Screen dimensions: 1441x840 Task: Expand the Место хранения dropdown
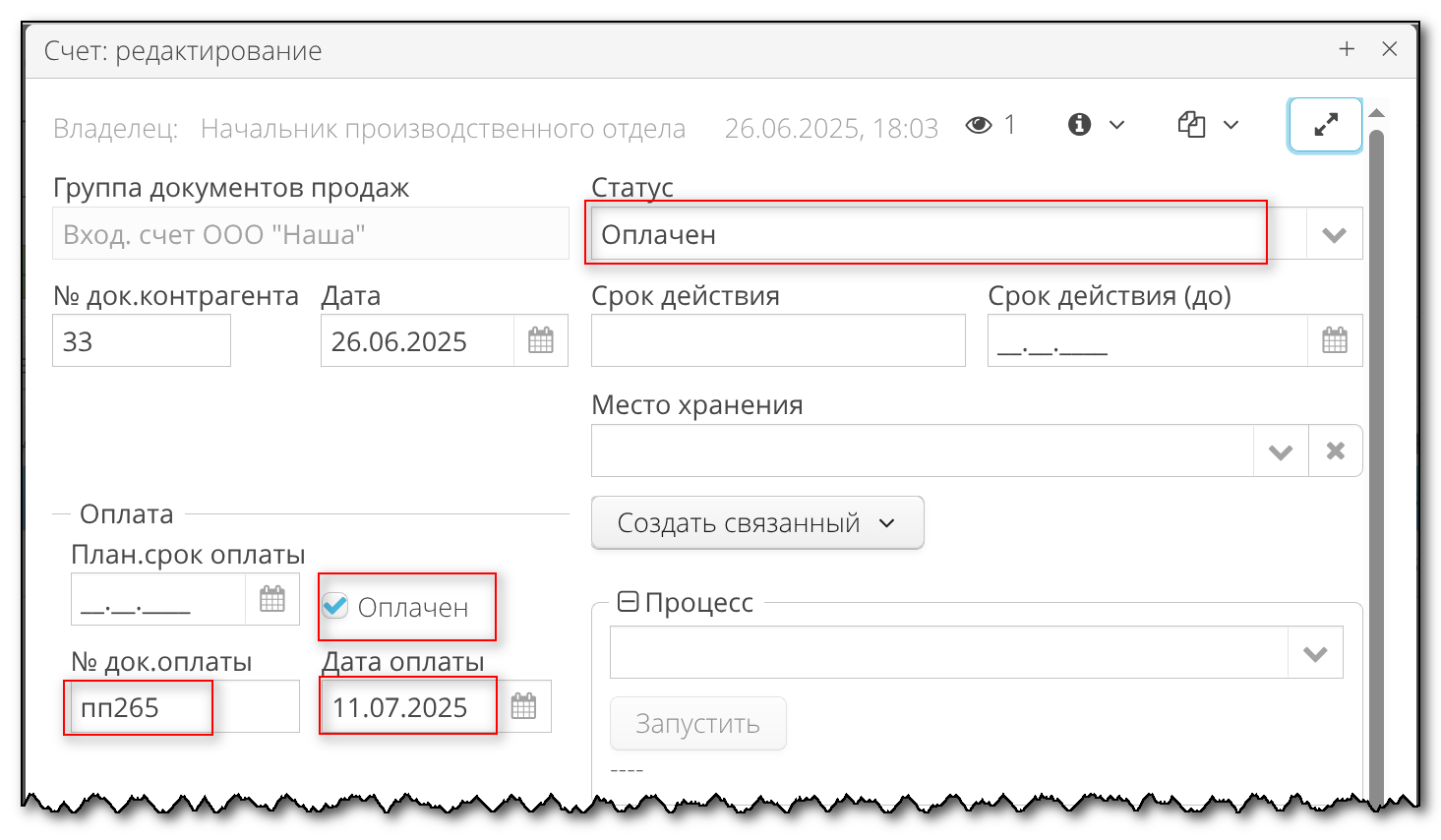pyautogui.click(x=1281, y=451)
